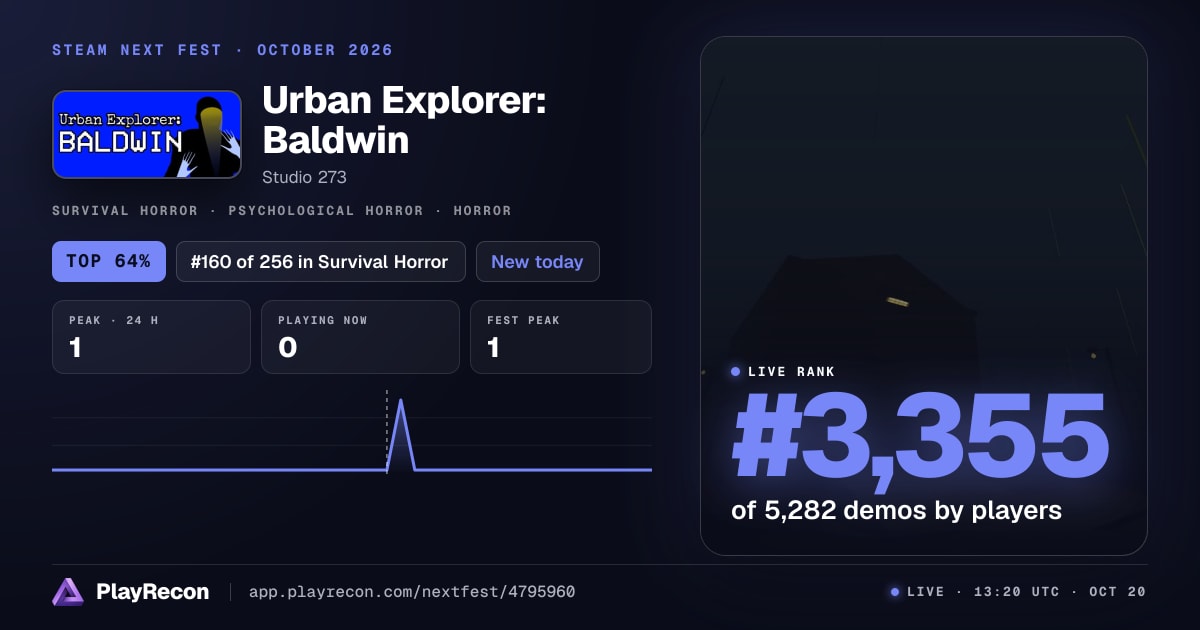Open the Peak 24 H stat card

point(151,337)
